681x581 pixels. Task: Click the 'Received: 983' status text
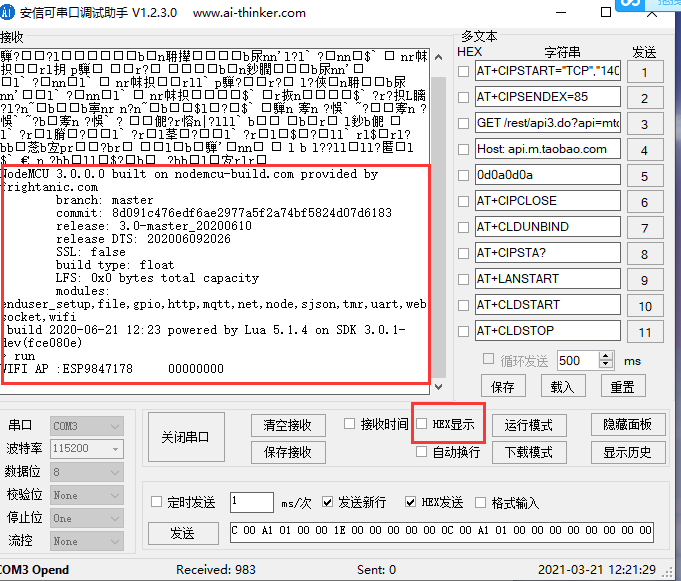[x=216, y=570]
